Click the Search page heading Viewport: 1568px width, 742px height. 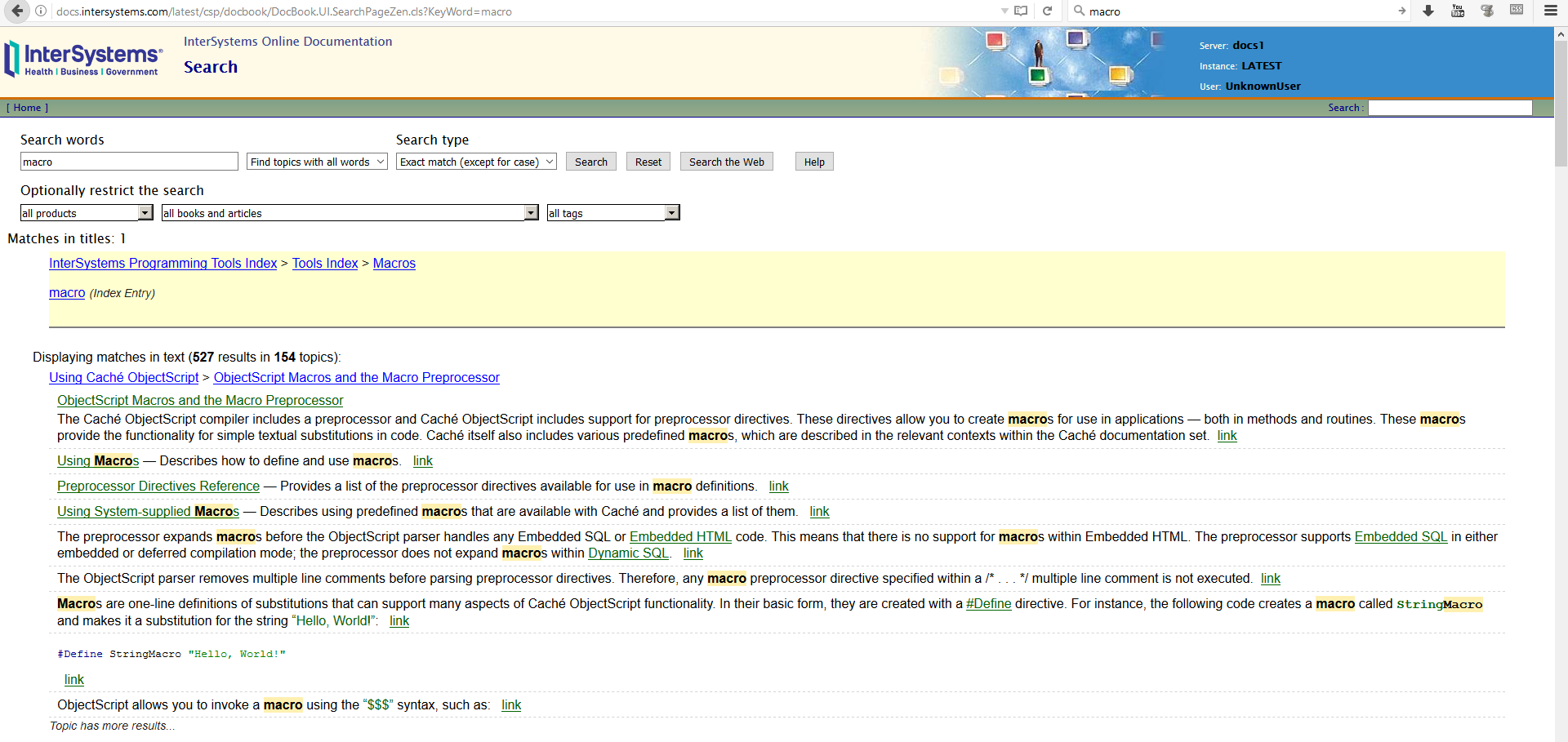click(x=211, y=67)
